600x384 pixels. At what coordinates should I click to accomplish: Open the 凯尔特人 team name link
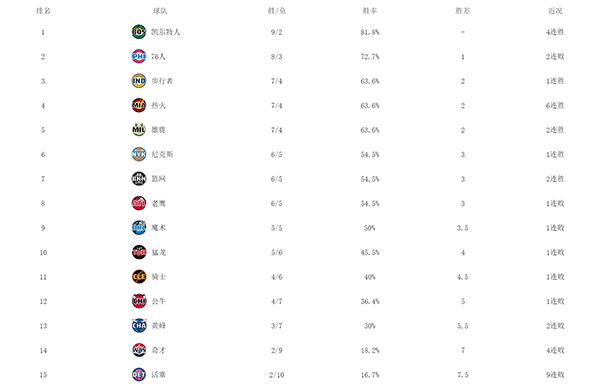(165, 32)
